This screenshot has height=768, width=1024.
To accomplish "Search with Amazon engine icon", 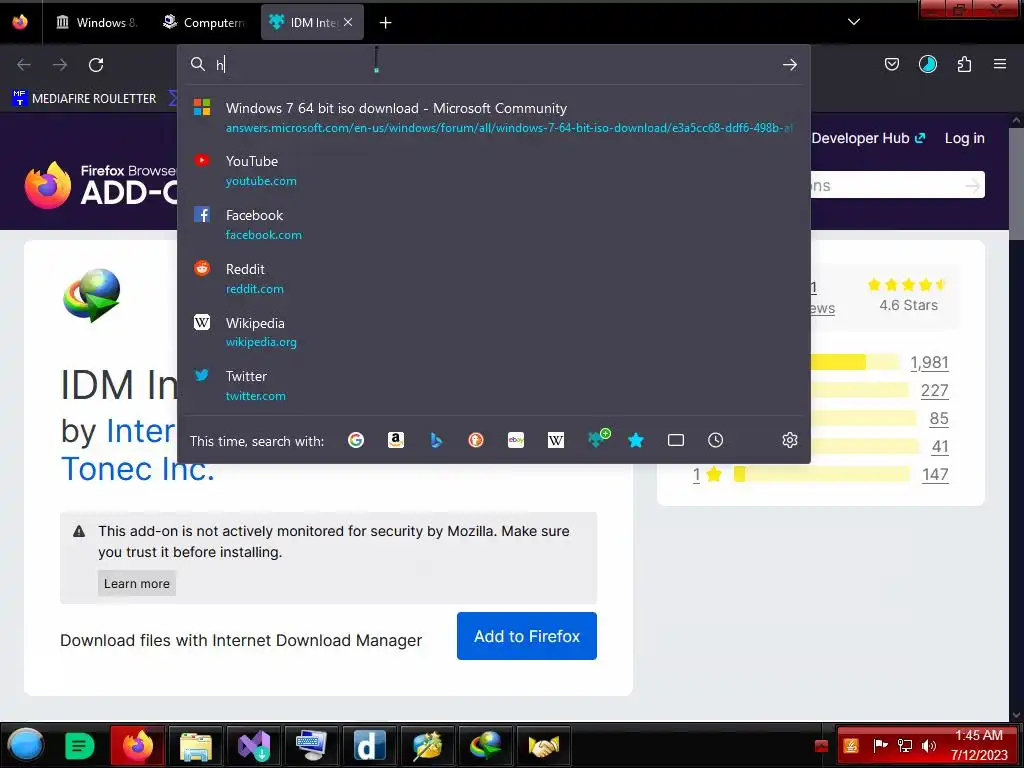I will (x=396, y=440).
